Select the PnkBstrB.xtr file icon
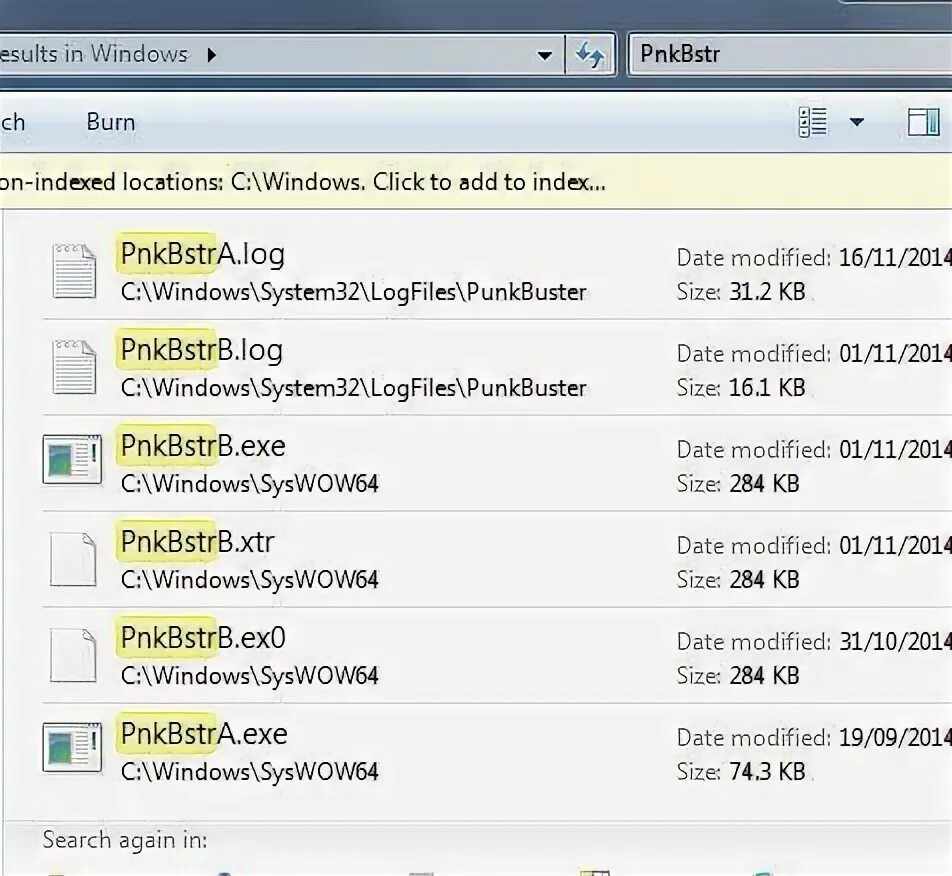The height and width of the screenshot is (876, 952). 73,559
